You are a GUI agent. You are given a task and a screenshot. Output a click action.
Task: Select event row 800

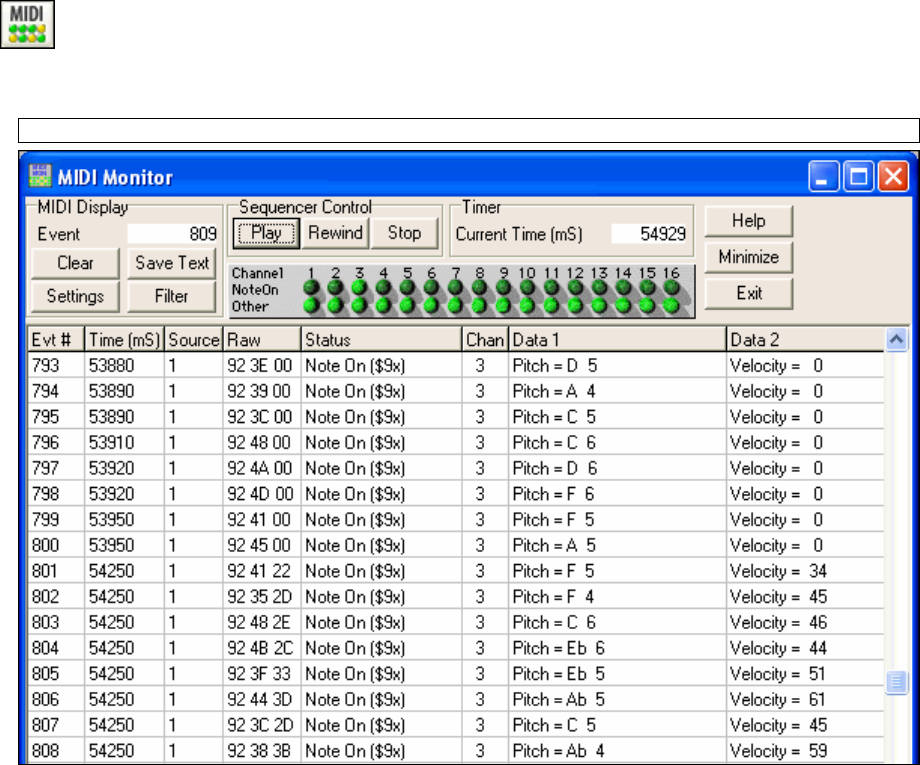456,546
